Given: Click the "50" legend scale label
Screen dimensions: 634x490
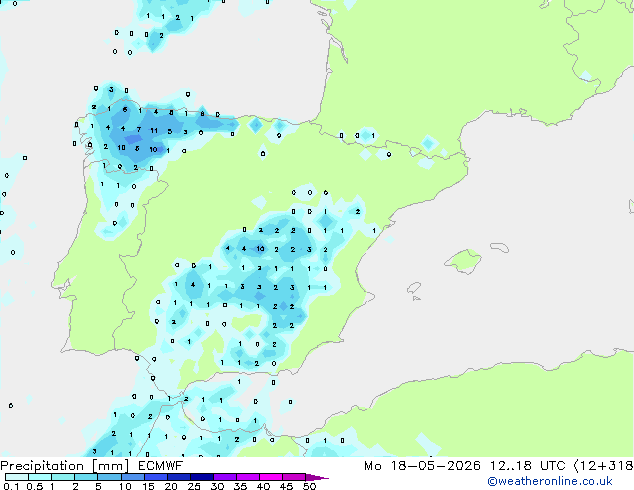Looking at the screenshot, I should 309,486.
